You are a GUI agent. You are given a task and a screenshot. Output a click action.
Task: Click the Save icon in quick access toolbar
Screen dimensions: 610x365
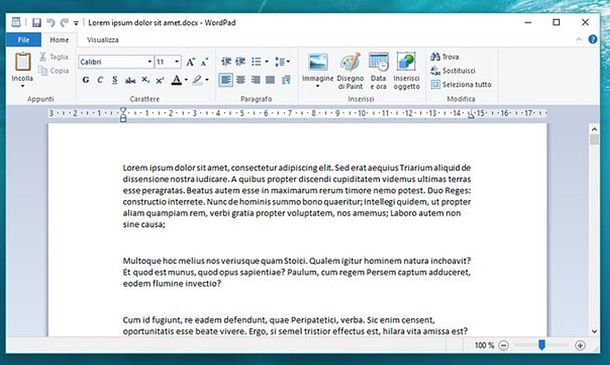coord(37,23)
